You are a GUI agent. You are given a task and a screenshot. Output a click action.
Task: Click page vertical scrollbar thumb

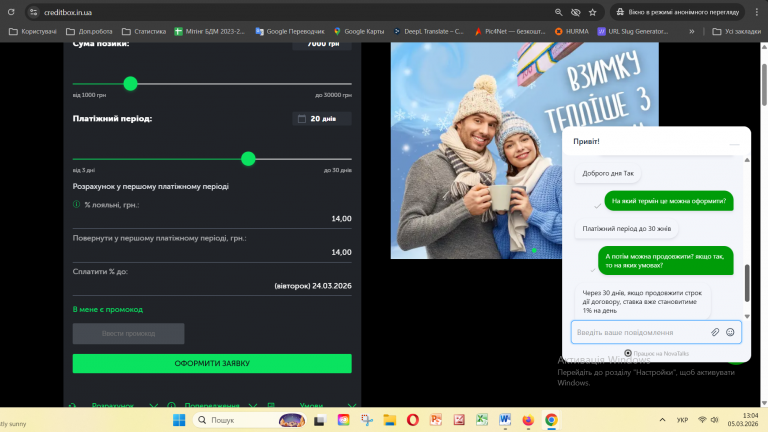tap(764, 84)
